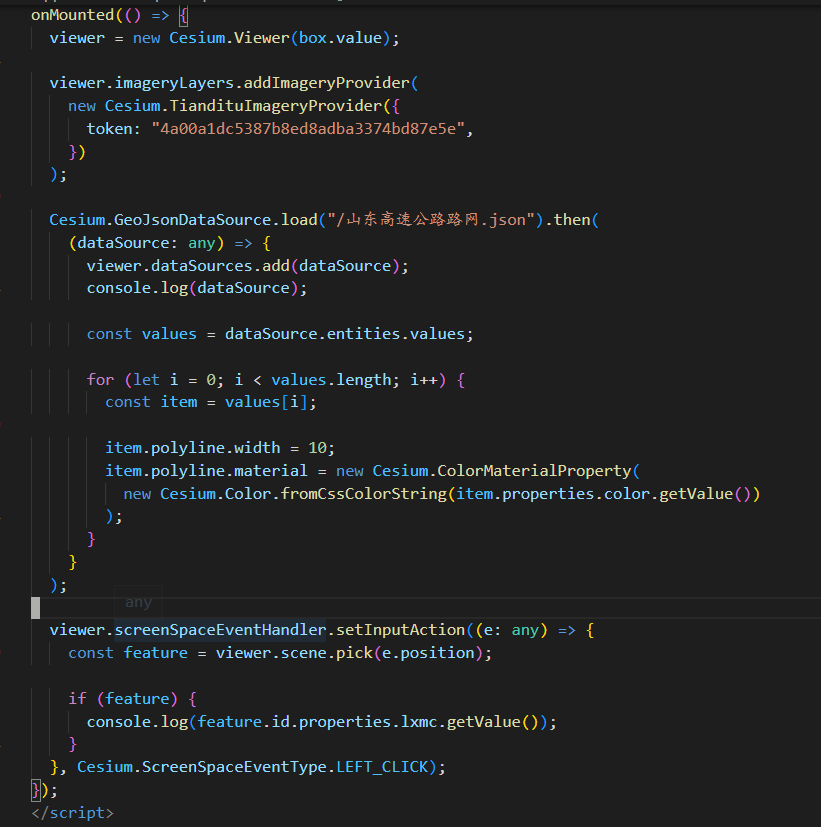Click the hover tooltip showing 'any'

tap(139, 602)
